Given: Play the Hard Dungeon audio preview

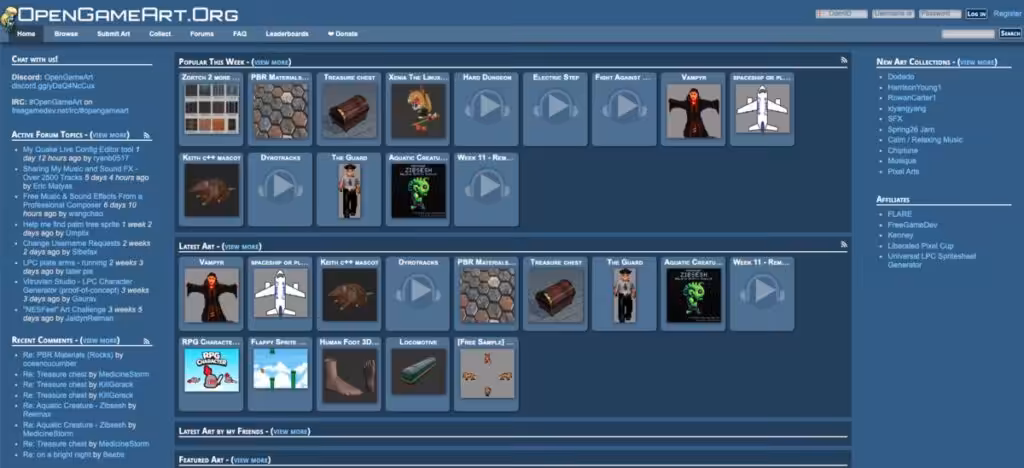Looking at the screenshot, I should 487,107.
